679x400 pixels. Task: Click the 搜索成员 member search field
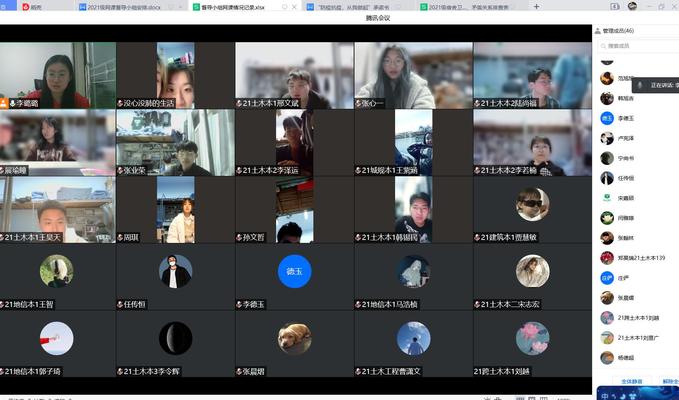(x=638, y=46)
